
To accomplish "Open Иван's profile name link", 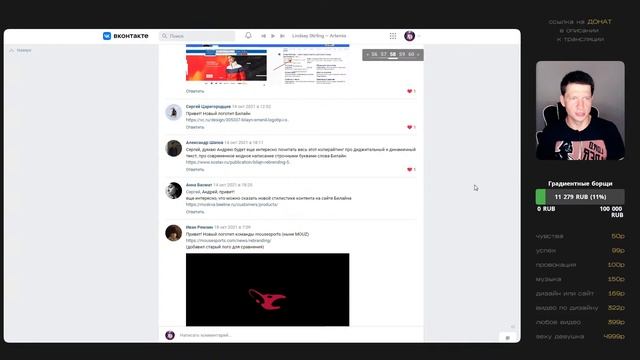I will click(x=199, y=227).
